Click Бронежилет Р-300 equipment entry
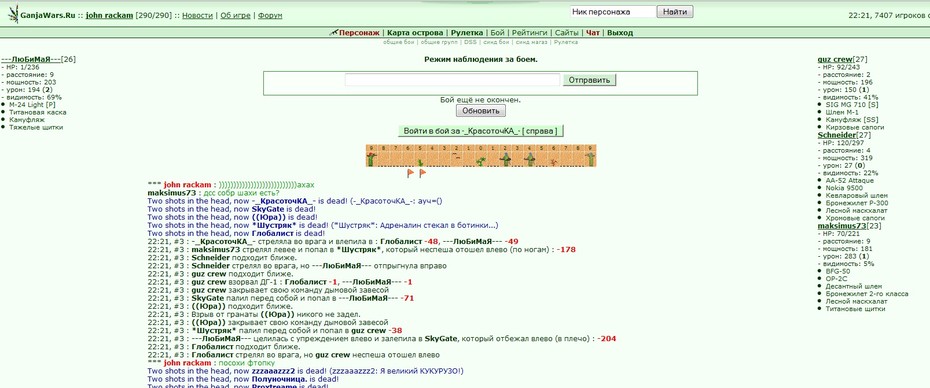This screenshot has height=388, width=930. pos(857,203)
